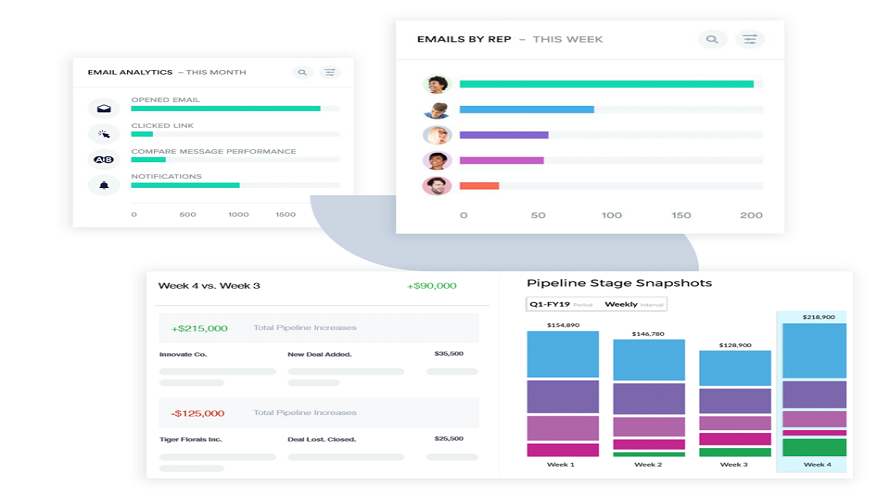
Task: Click the A/B Compare Message Performance icon
Action: pos(103,159)
